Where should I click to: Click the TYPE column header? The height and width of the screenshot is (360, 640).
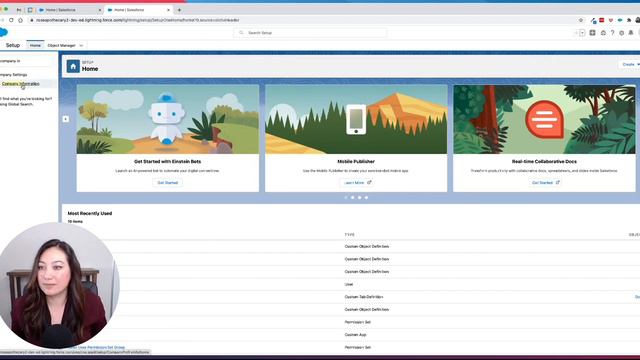click(x=349, y=235)
